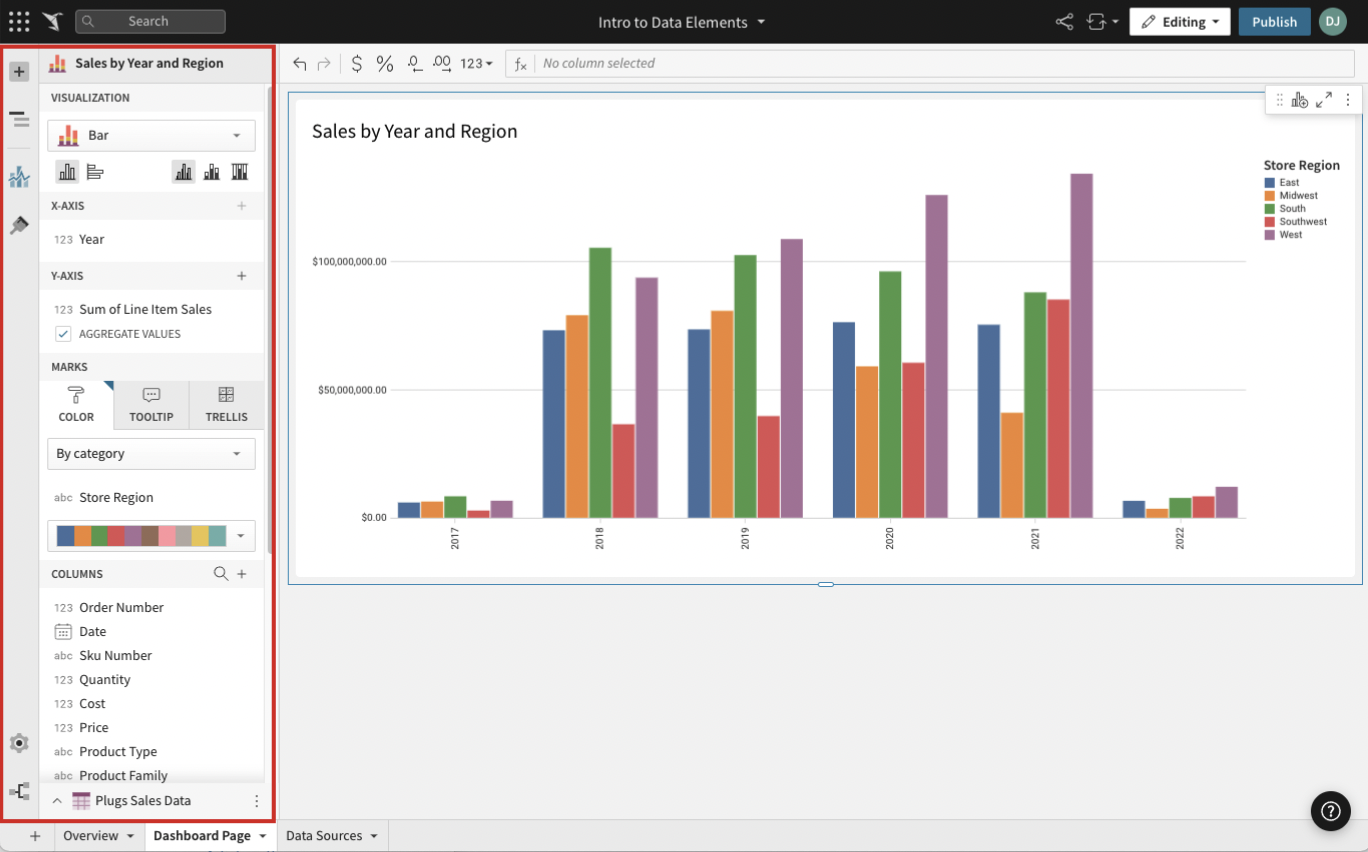This screenshot has height=852, width=1368.
Task: Open the color palette swatch picker
Action: pos(151,536)
